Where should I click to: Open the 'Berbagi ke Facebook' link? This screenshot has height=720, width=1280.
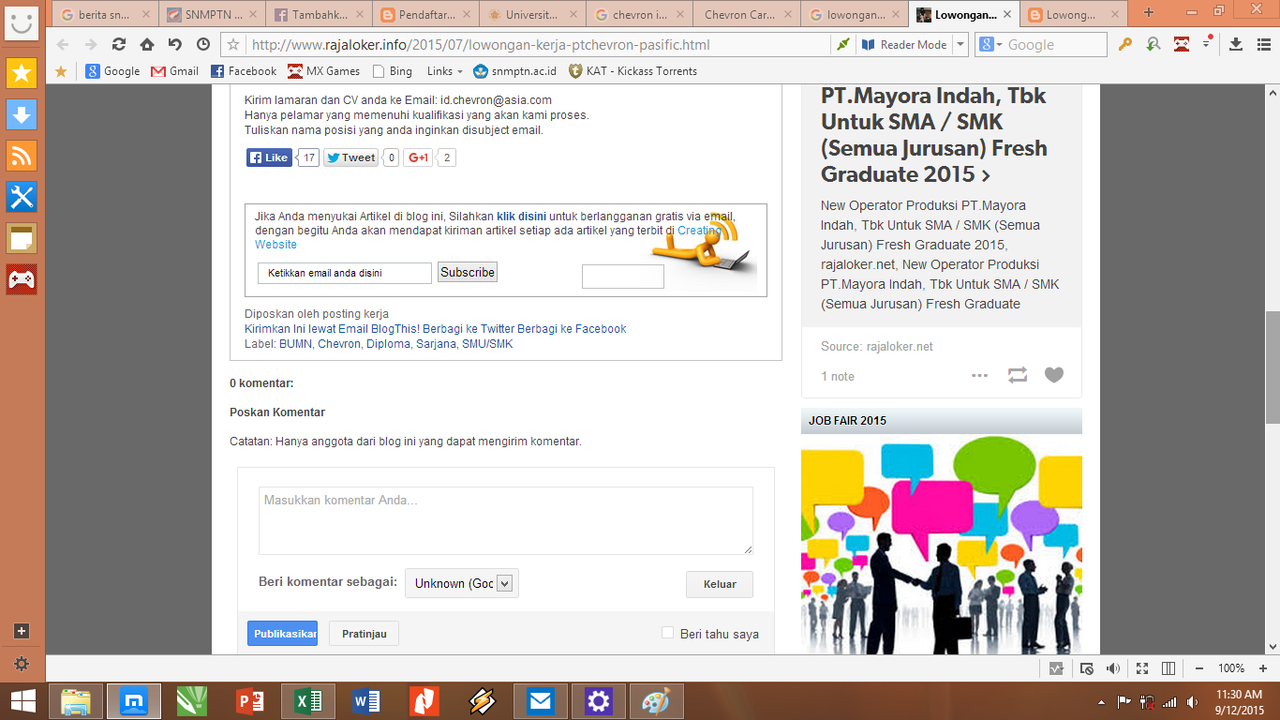(572, 329)
